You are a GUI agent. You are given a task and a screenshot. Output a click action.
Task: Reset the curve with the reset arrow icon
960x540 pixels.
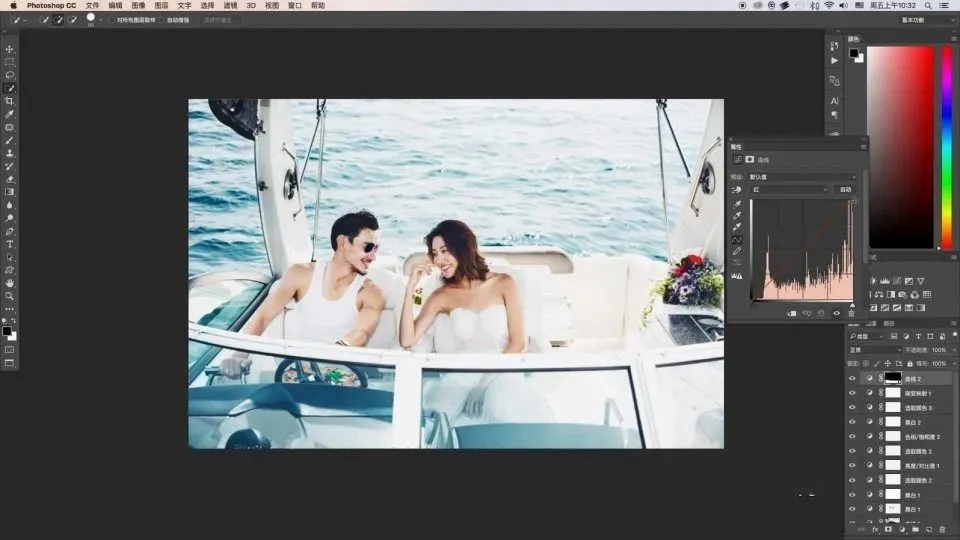pyautogui.click(x=821, y=313)
